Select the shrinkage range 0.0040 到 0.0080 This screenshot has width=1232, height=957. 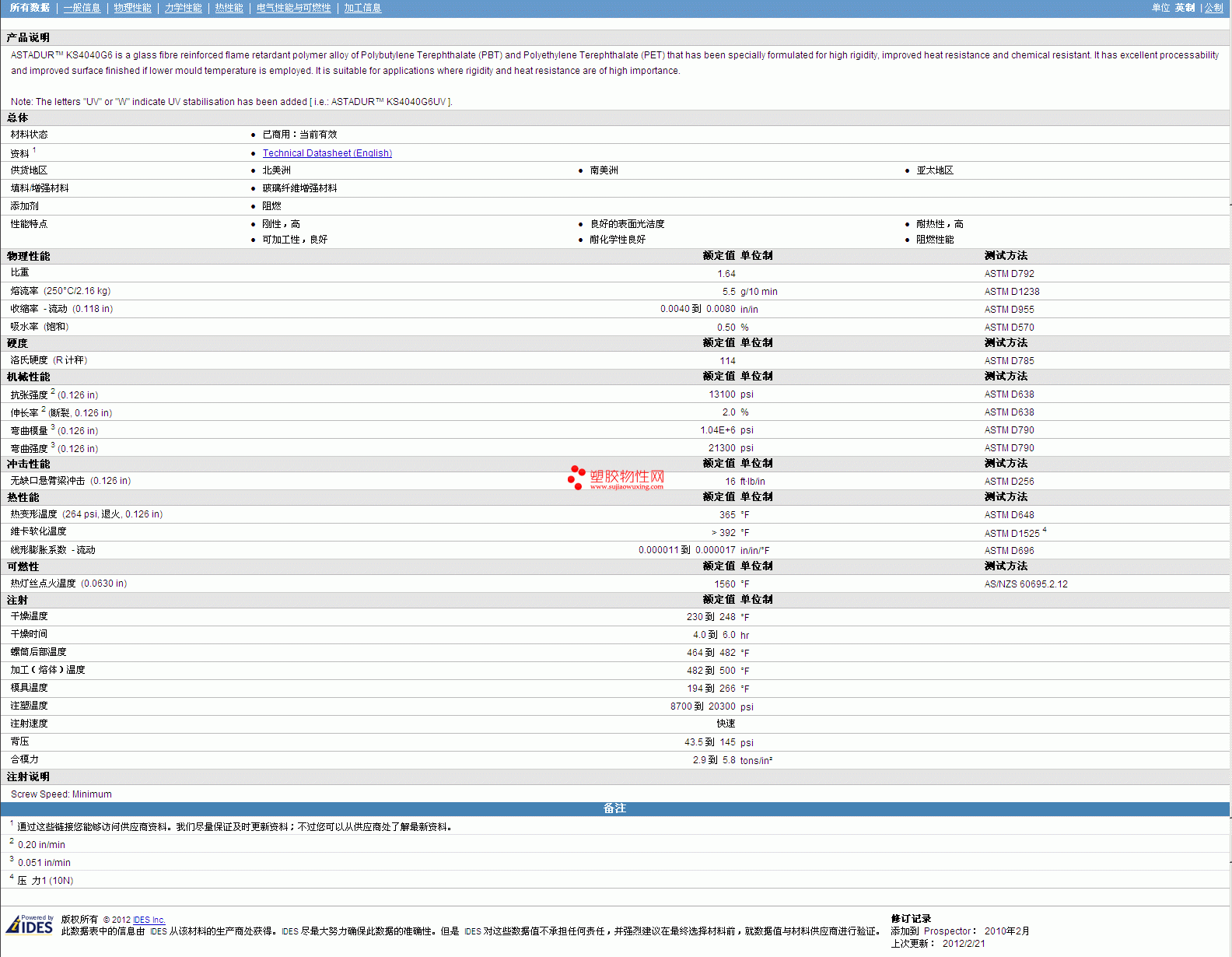(x=698, y=309)
